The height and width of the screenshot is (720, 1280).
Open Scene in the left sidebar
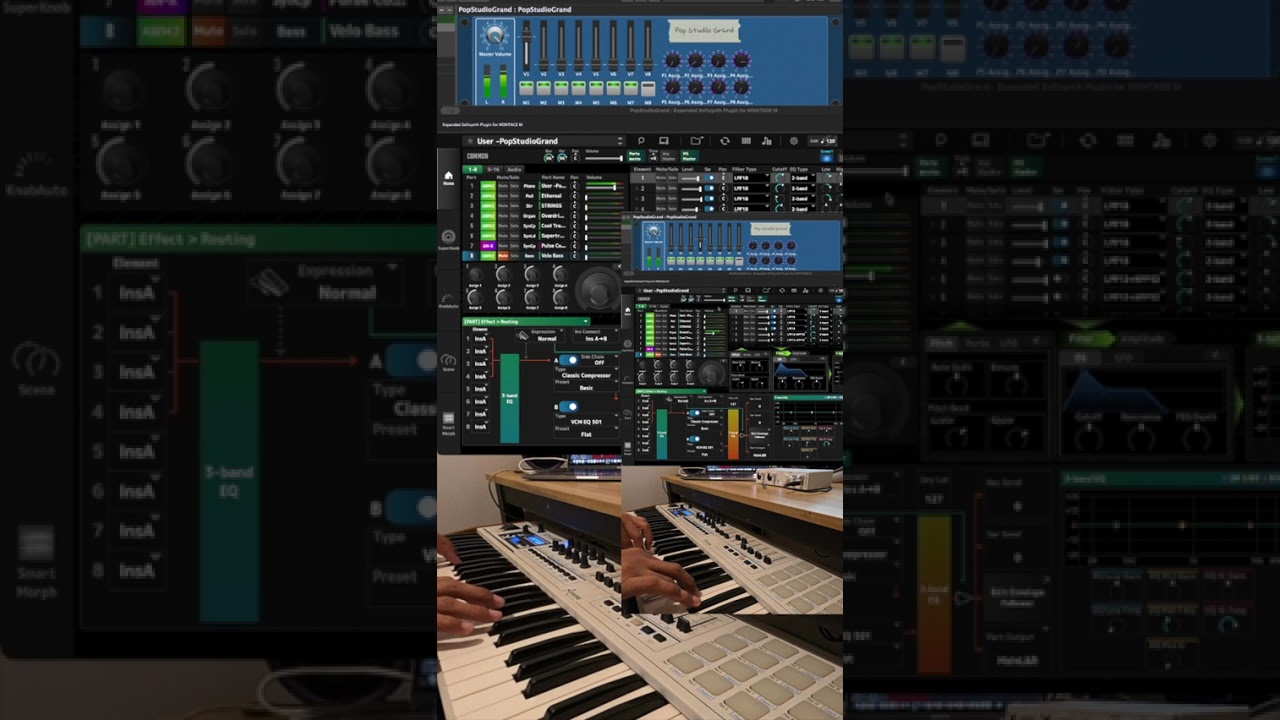coord(448,362)
